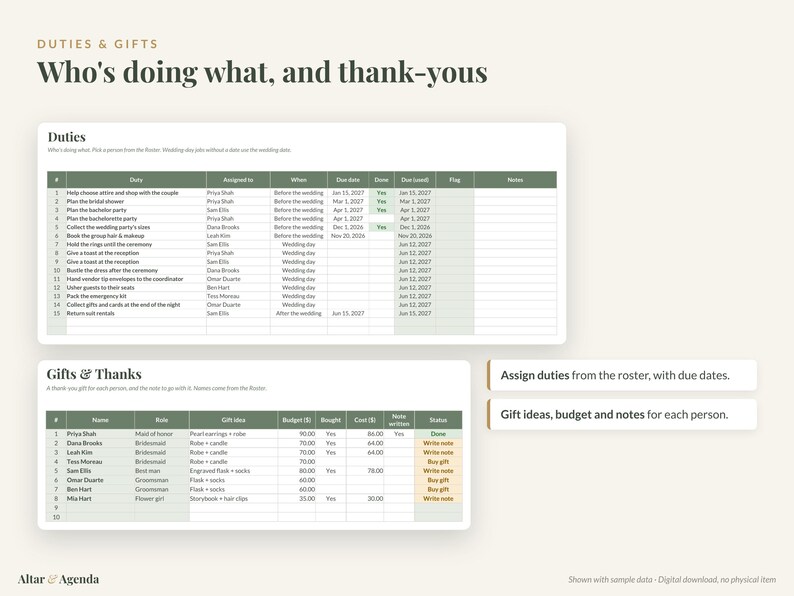Select 'Book the group hair & makeup'

tap(105, 236)
